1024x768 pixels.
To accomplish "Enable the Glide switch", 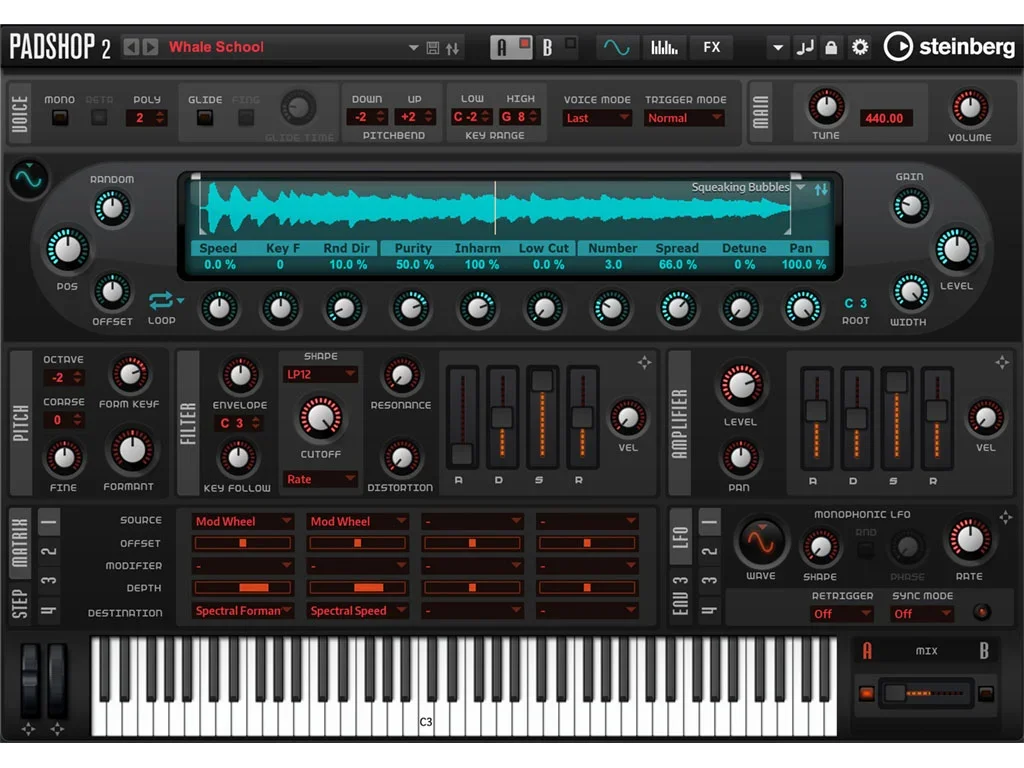I will point(204,118).
